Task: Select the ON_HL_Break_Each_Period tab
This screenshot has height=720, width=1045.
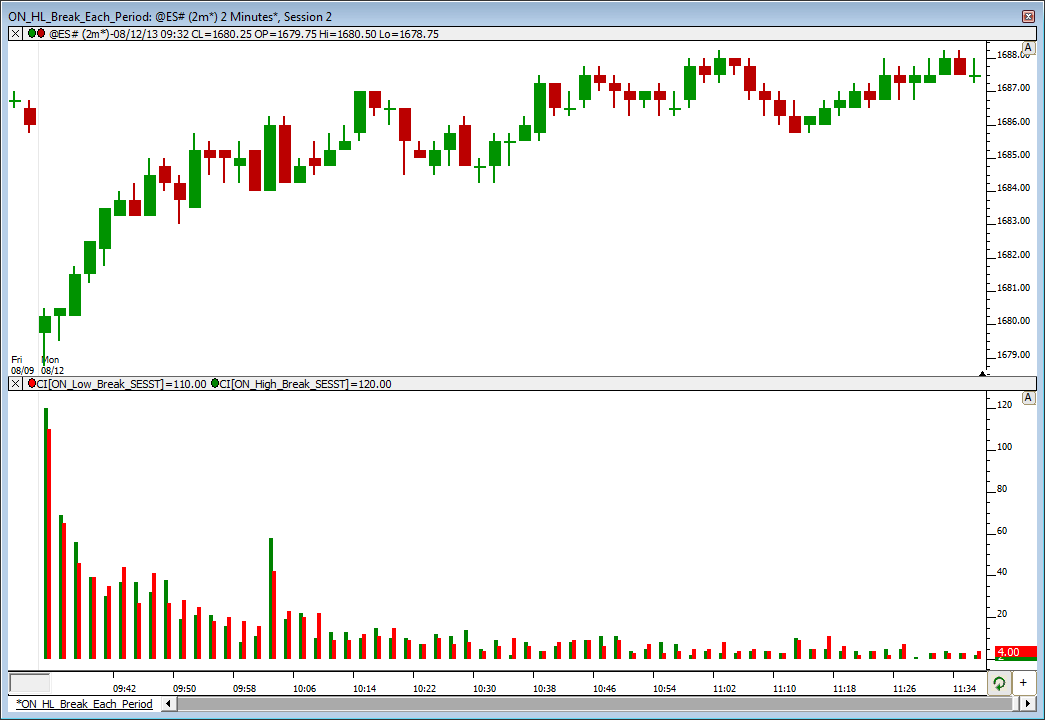Action: (84, 704)
